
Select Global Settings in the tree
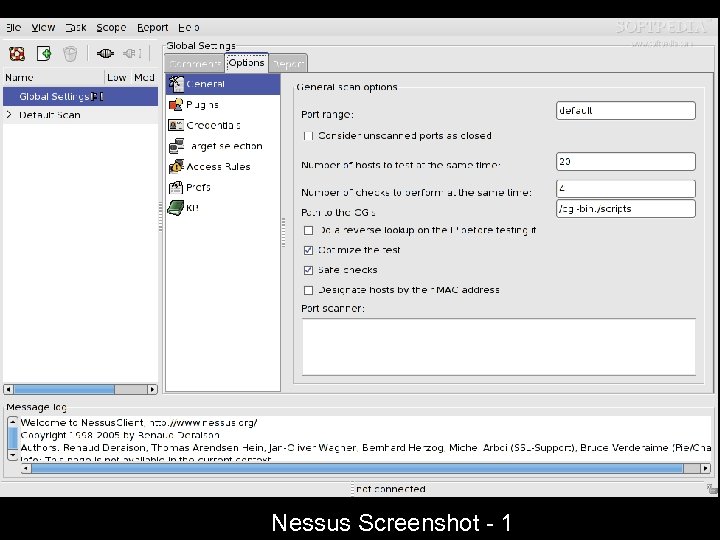click(80, 96)
